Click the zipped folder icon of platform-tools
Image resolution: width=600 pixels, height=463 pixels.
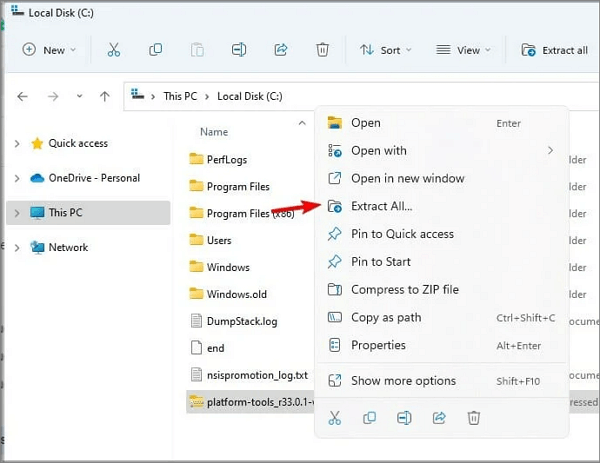pyautogui.click(x=196, y=401)
